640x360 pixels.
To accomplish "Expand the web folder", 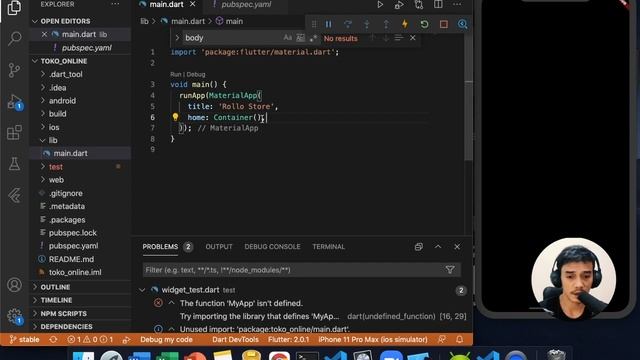I will click(x=56, y=180).
